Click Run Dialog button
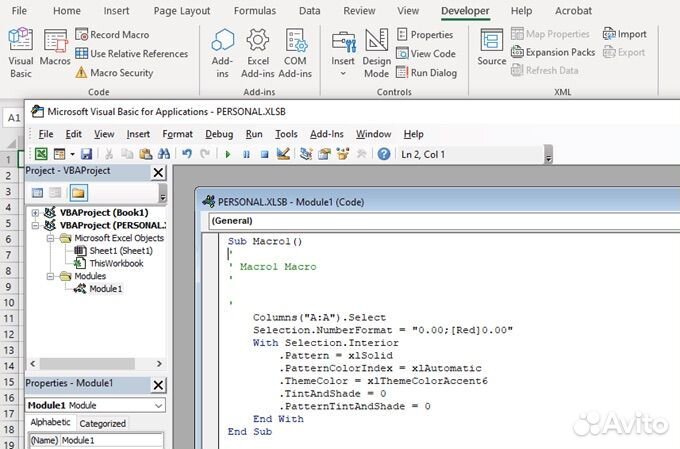 point(427,72)
